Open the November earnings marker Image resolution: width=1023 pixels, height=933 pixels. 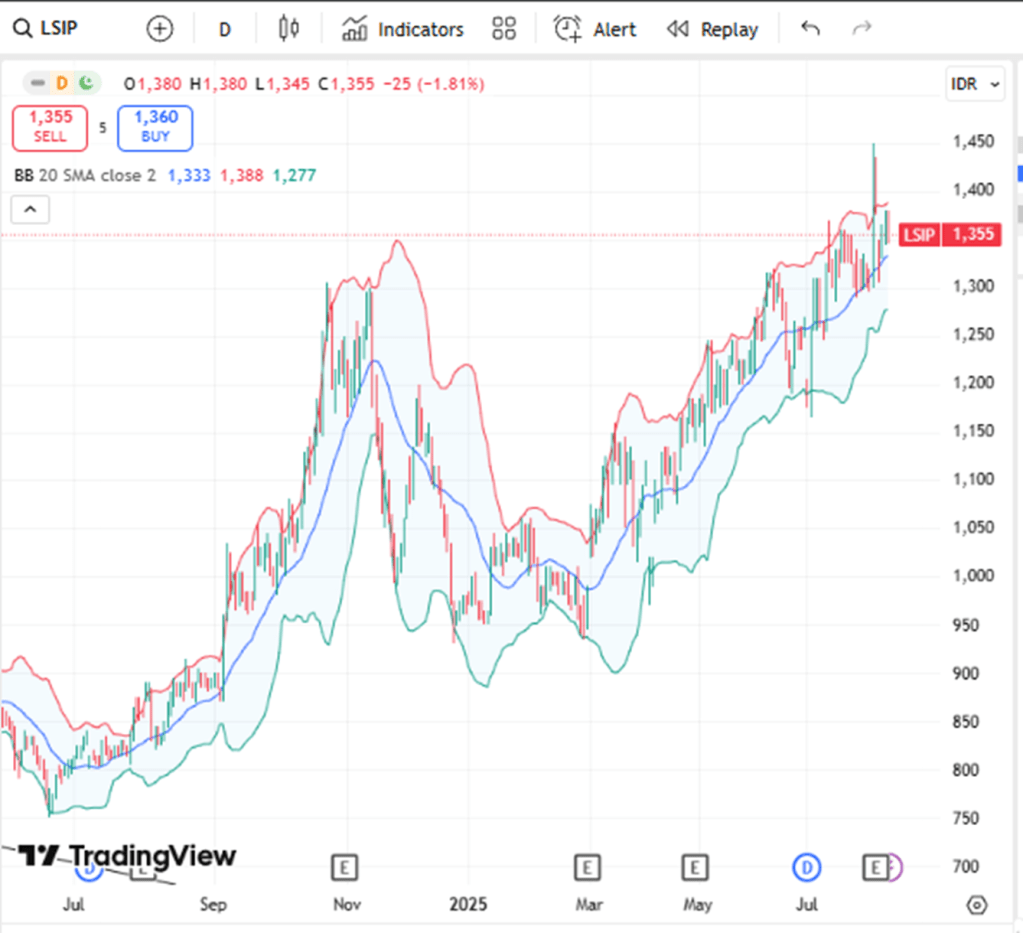[346, 867]
